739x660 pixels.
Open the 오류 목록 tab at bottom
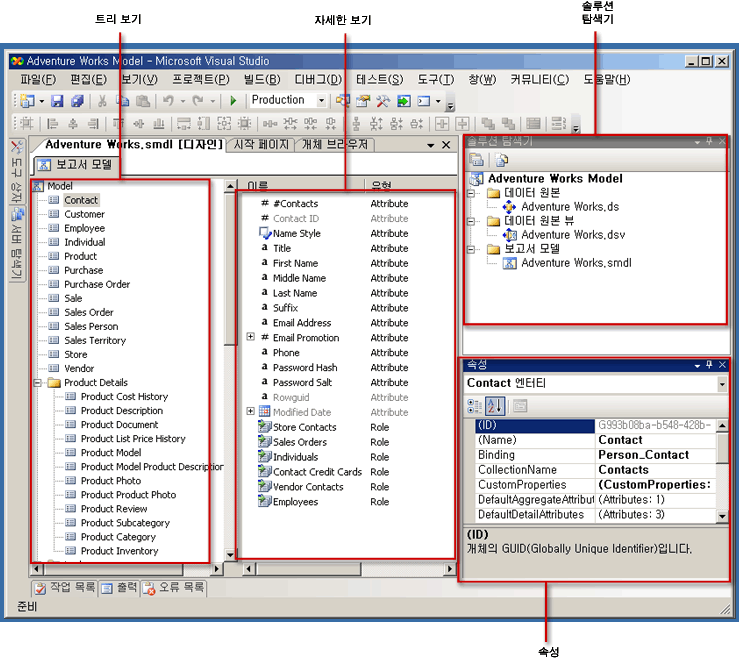click(x=173, y=588)
